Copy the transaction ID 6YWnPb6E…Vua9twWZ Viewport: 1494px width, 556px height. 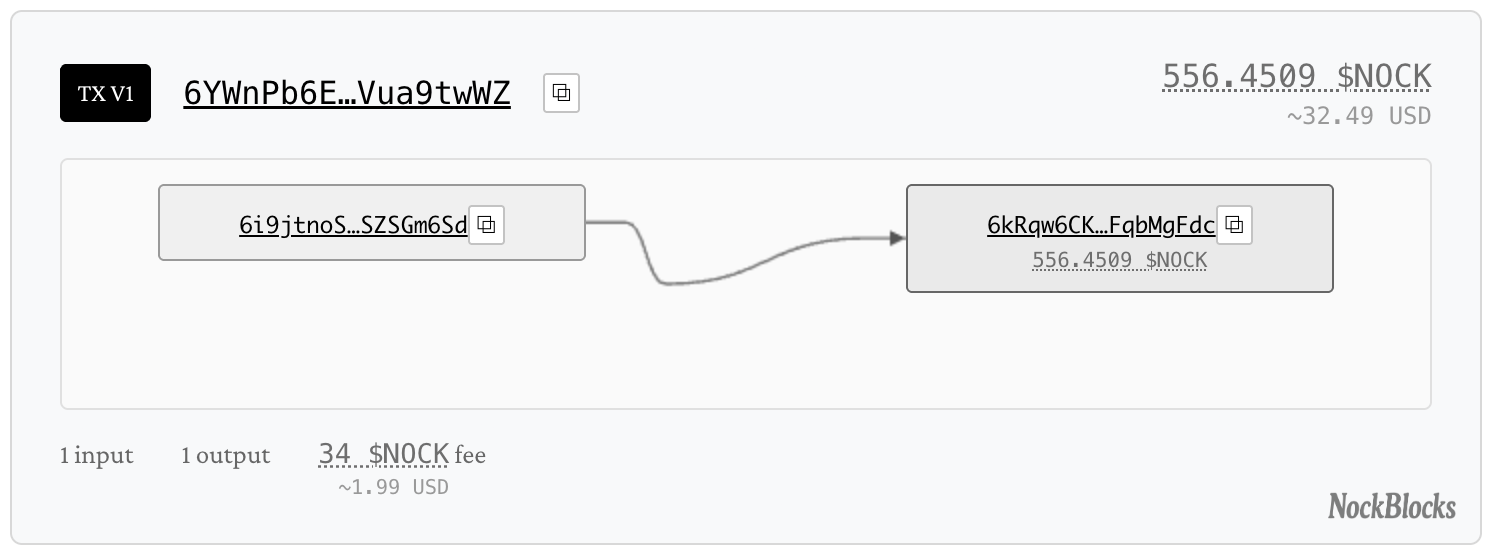562,93
